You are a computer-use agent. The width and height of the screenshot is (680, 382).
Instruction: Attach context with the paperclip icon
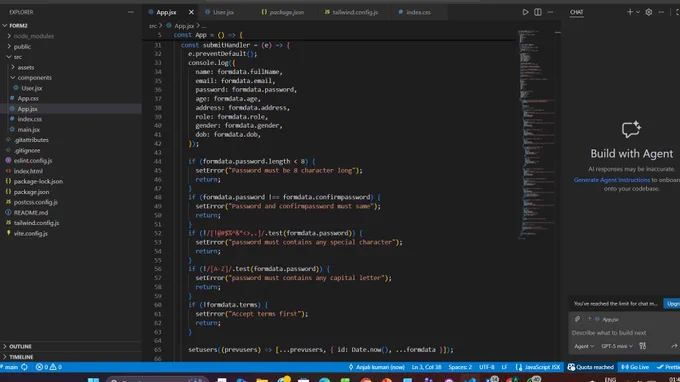click(577, 319)
